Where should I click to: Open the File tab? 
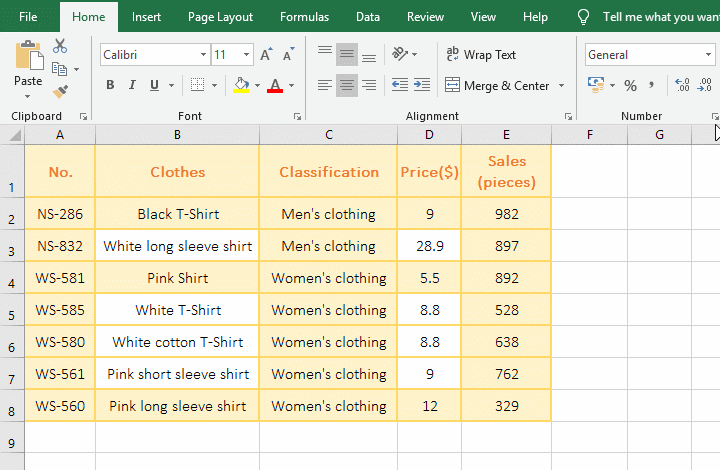[28, 17]
